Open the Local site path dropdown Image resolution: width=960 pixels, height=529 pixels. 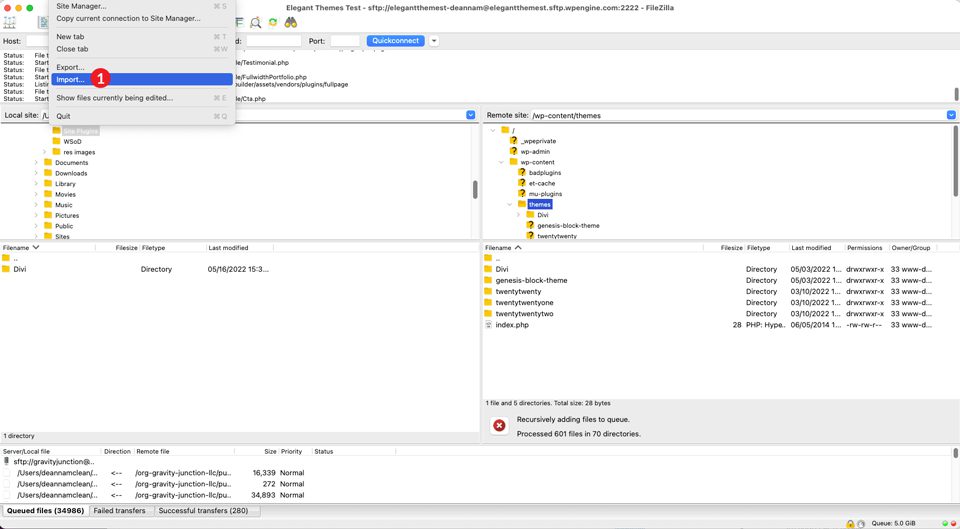tap(470, 115)
